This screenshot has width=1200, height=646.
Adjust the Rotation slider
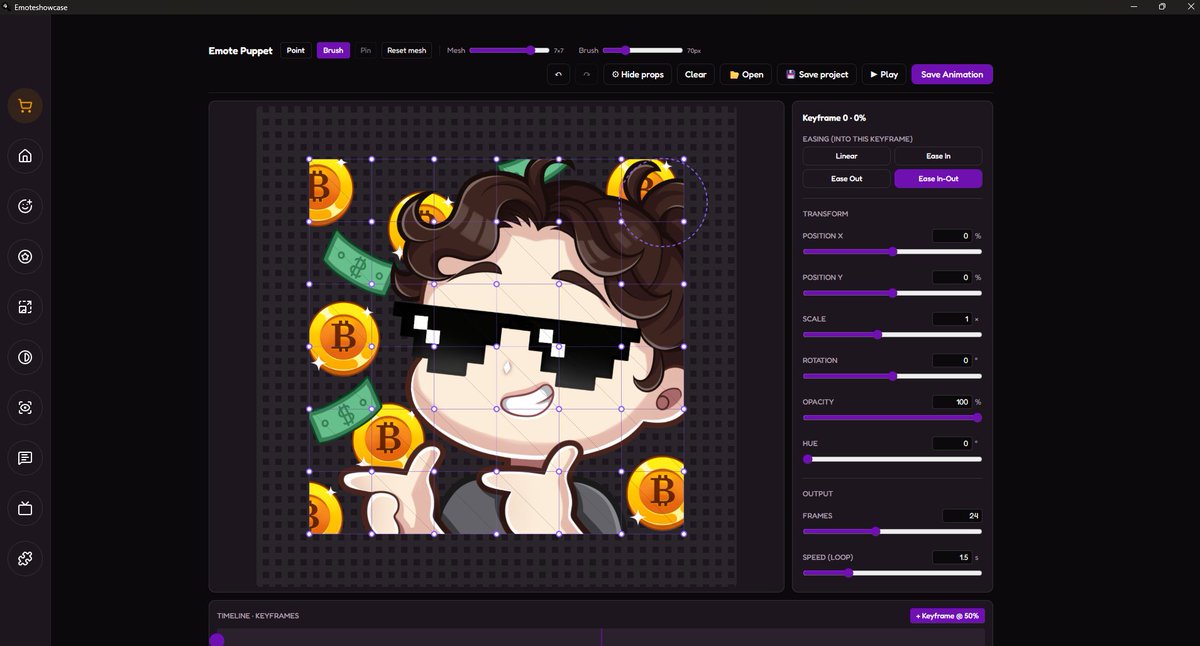(x=892, y=376)
